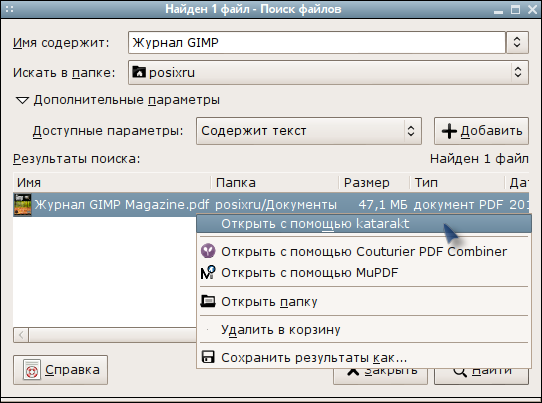Select file name Журнал GIMP Magazine.pdf

tap(122, 205)
